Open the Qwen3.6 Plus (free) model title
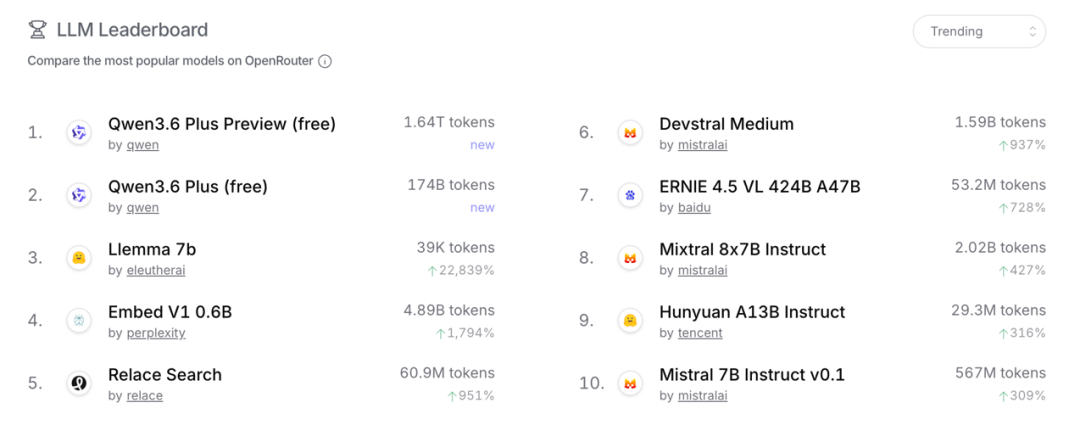 tap(188, 186)
